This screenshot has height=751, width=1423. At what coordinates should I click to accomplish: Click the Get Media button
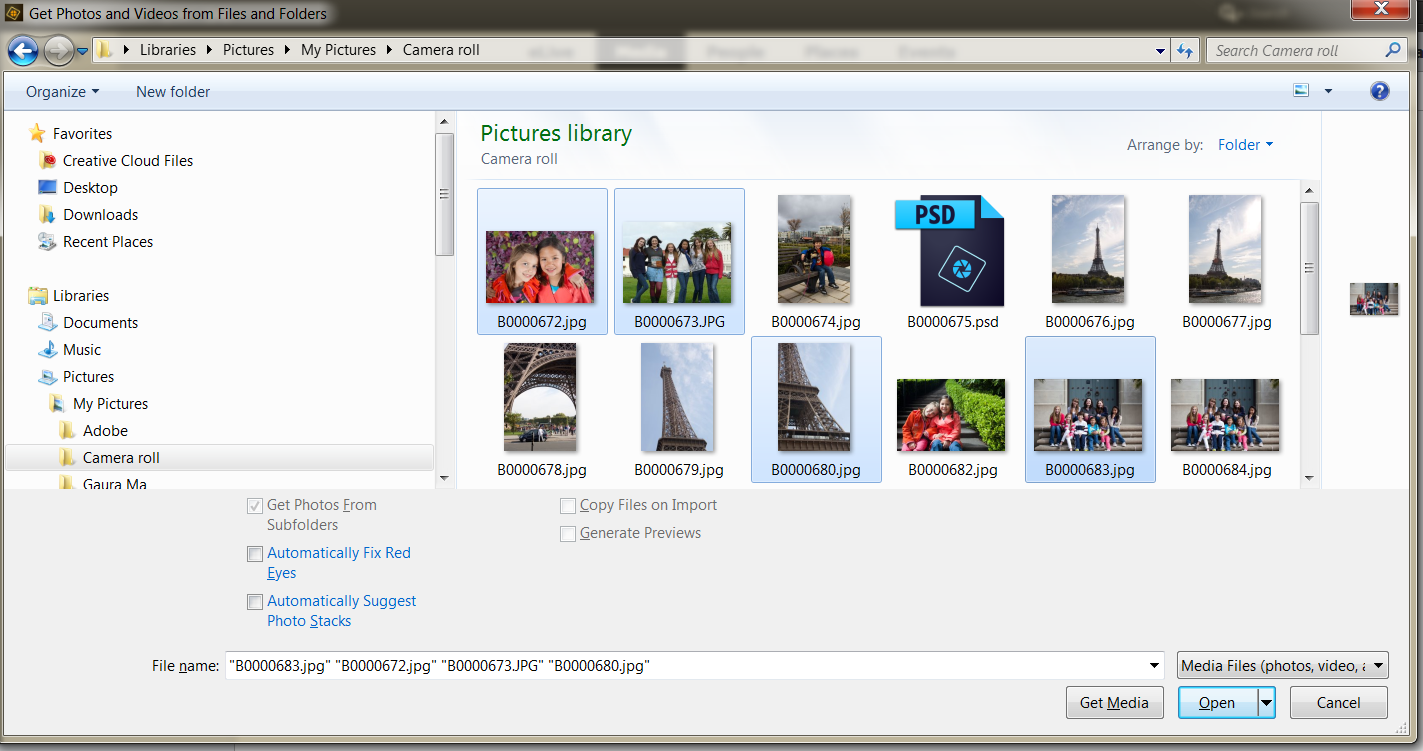pyautogui.click(x=1114, y=702)
